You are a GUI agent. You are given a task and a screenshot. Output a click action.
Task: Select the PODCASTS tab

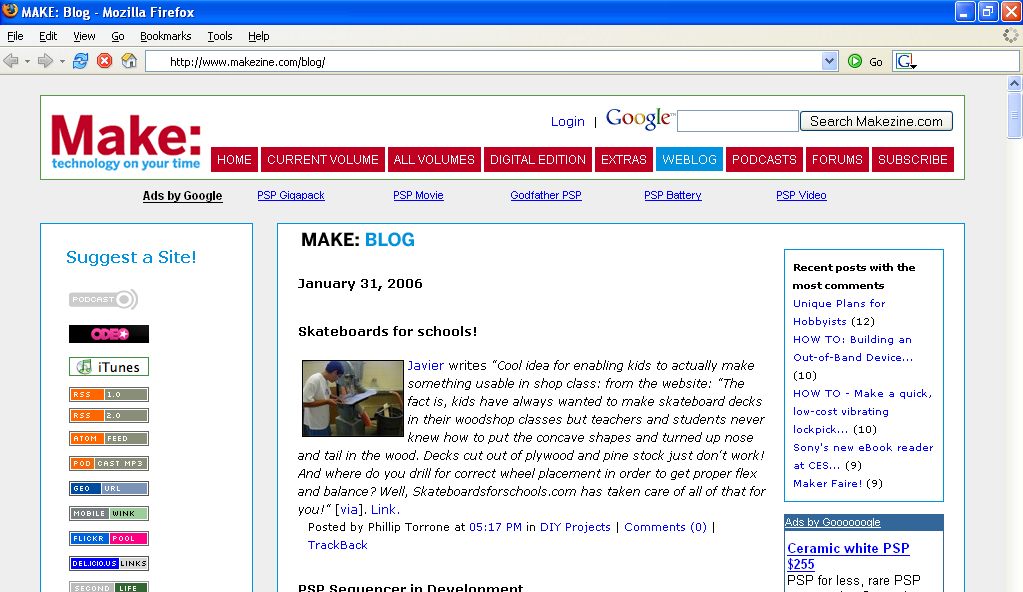pyautogui.click(x=764, y=159)
